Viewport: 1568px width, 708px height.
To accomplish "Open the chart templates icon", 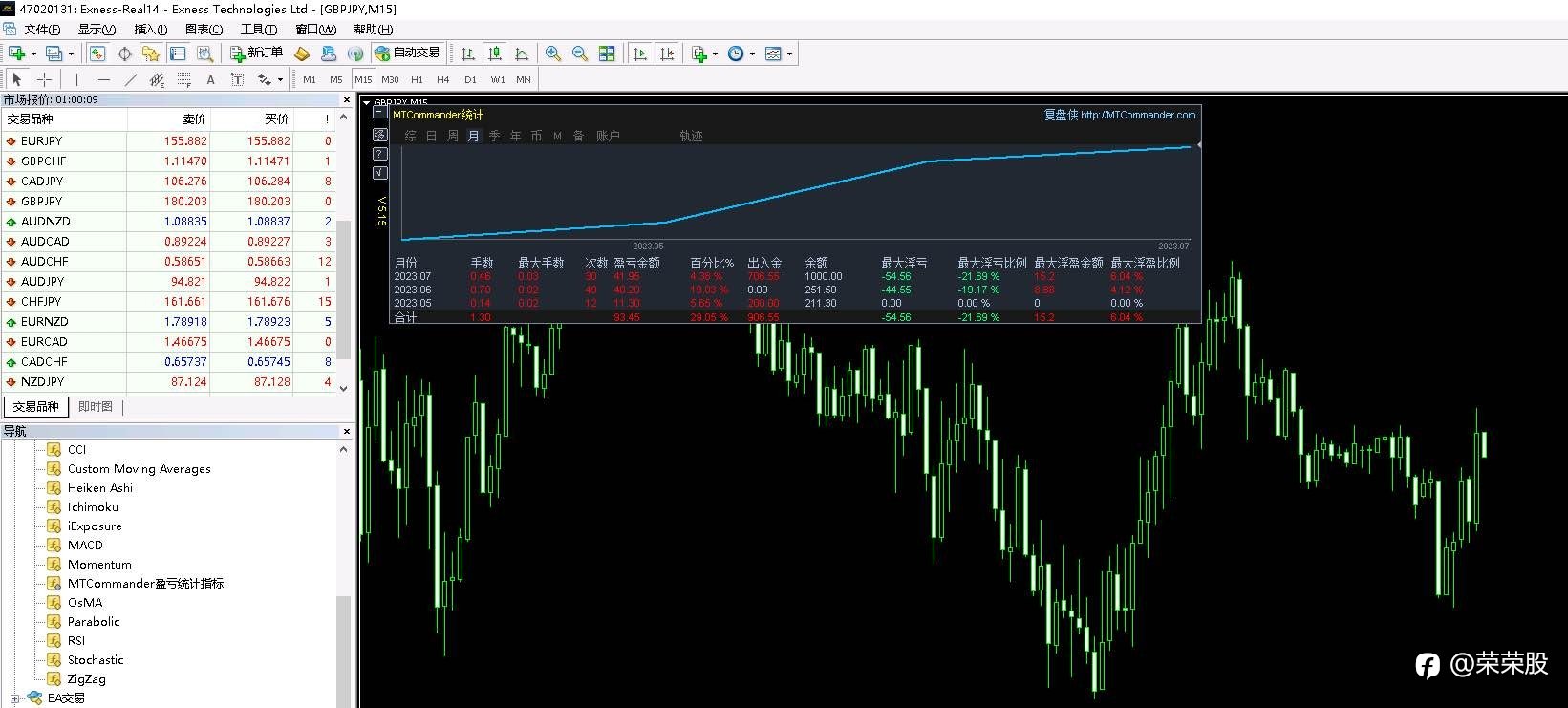I will coord(773,54).
